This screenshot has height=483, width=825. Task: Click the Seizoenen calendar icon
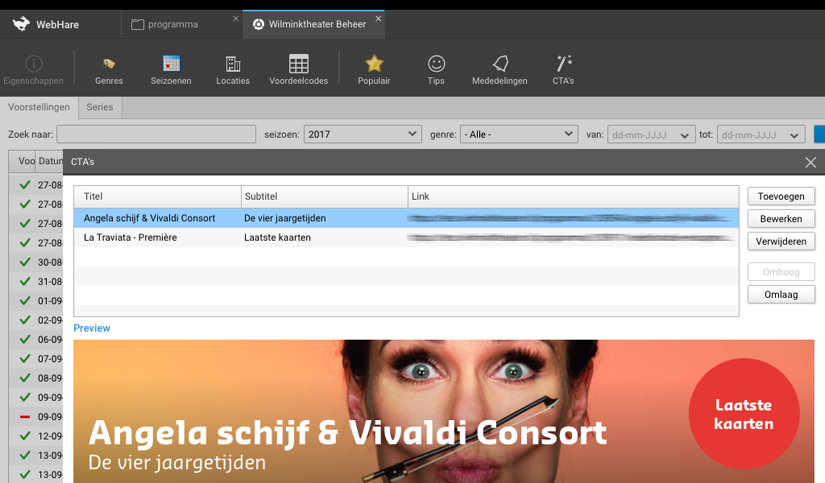tap(171, 64)
